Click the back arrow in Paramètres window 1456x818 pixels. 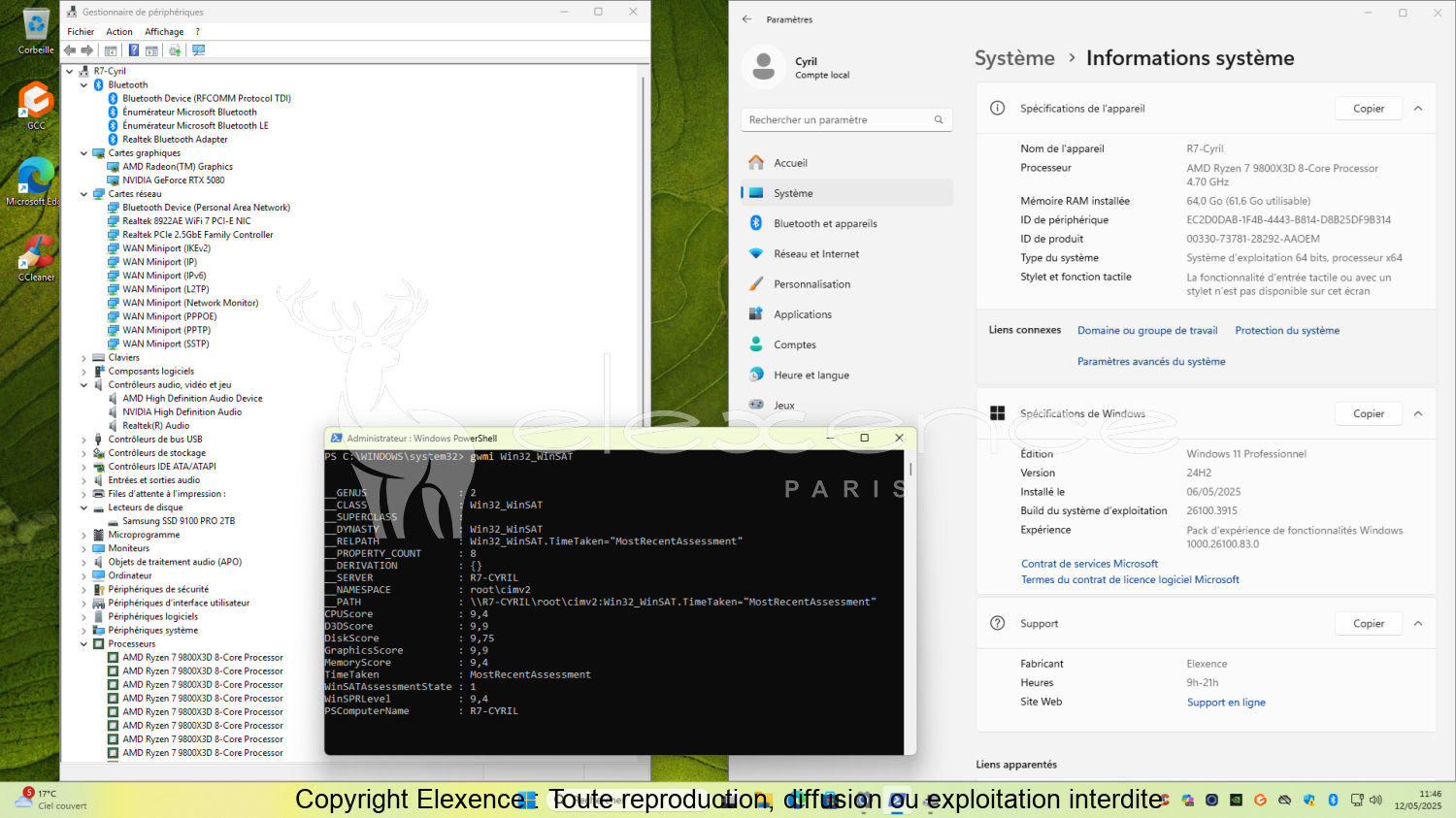(746, 19)
